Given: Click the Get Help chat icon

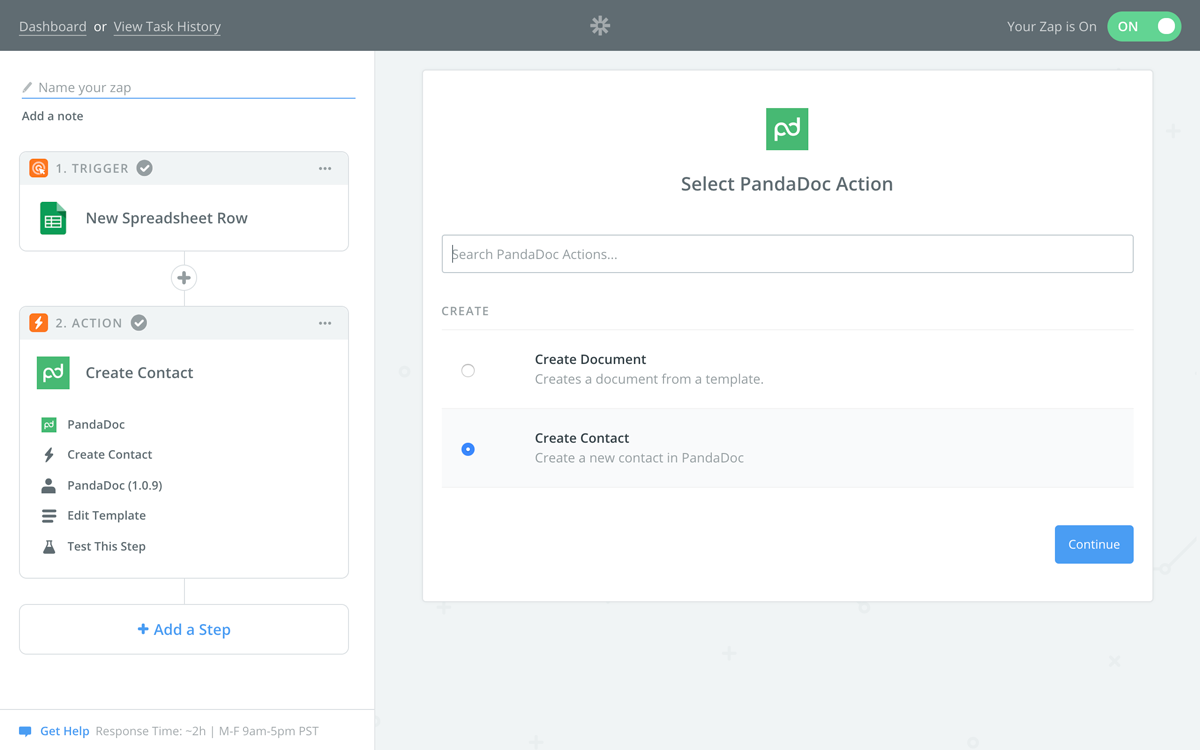Looking at the screenshot, I should [26, 731].
